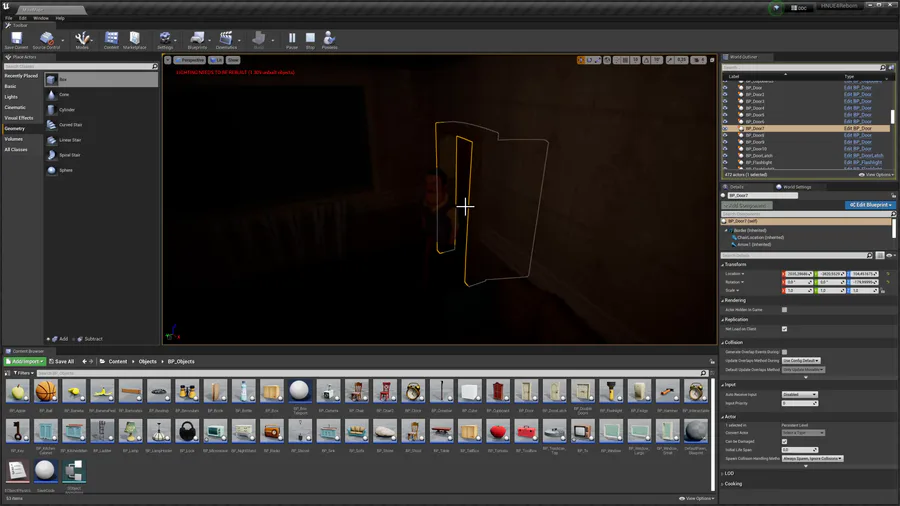Lock the Details panel selection
This screenshot has width=900, height=506.
click(x=893, y=196)
